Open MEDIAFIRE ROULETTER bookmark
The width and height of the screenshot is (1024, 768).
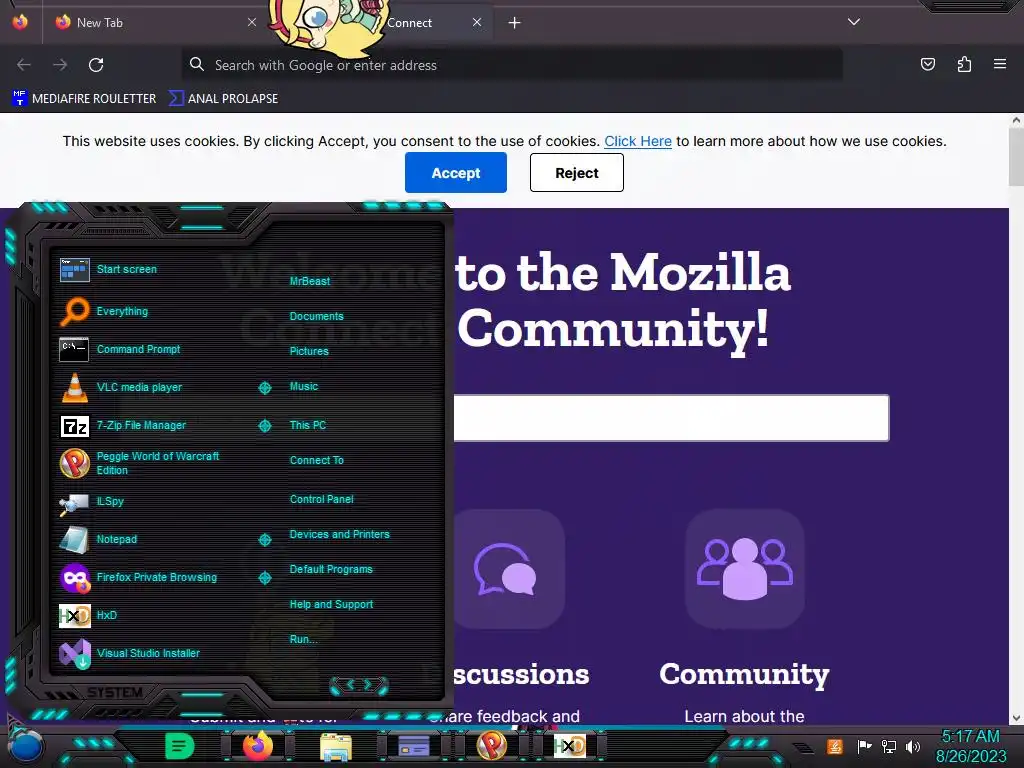(84, 99)
